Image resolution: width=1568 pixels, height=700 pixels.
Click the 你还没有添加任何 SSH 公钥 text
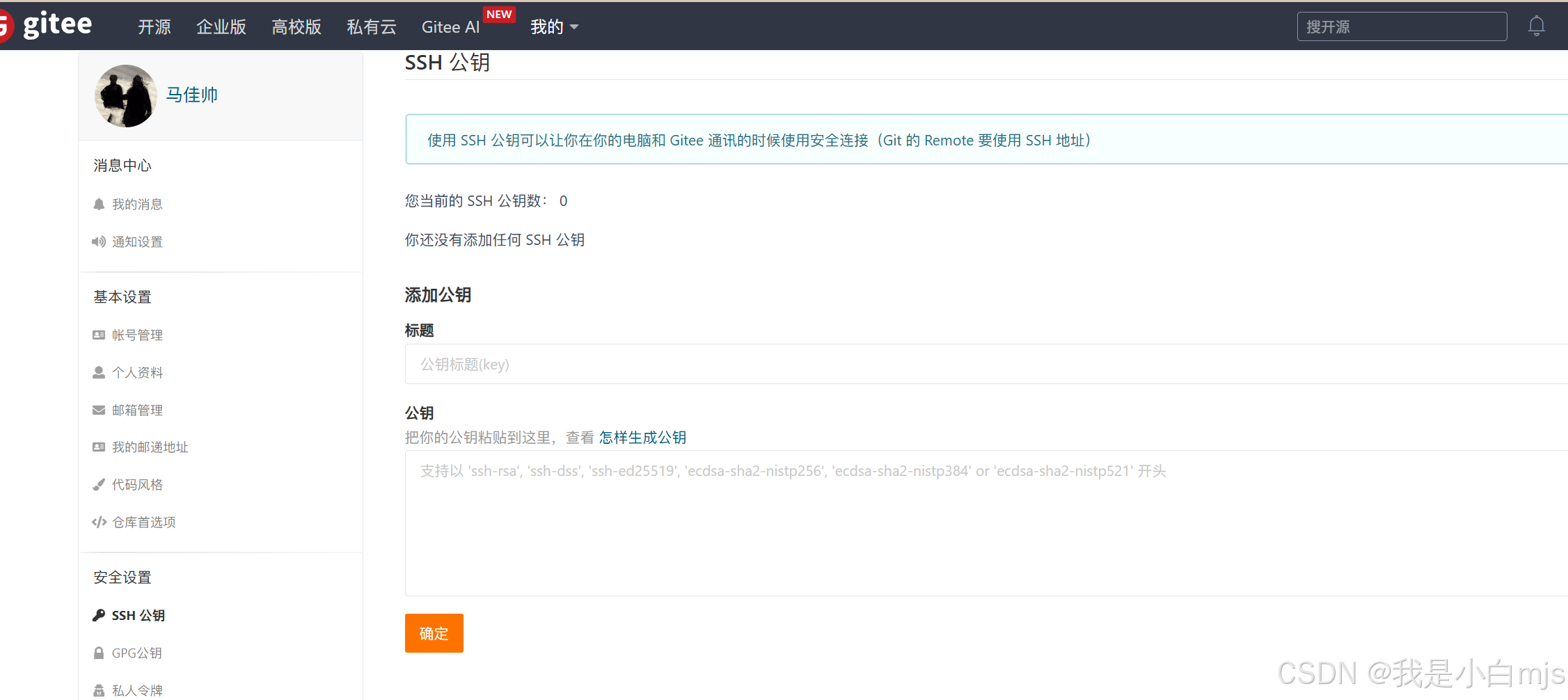pyautogui.click(x=495, y=239)
